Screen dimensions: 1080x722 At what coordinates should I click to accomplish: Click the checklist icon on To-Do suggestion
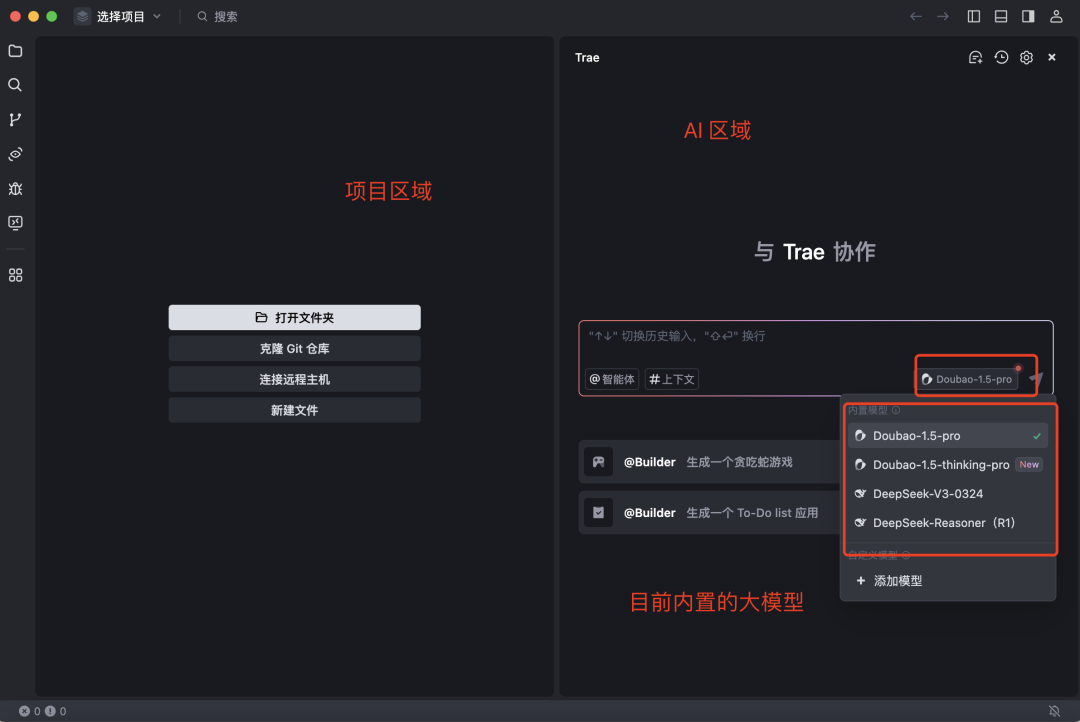599,513
